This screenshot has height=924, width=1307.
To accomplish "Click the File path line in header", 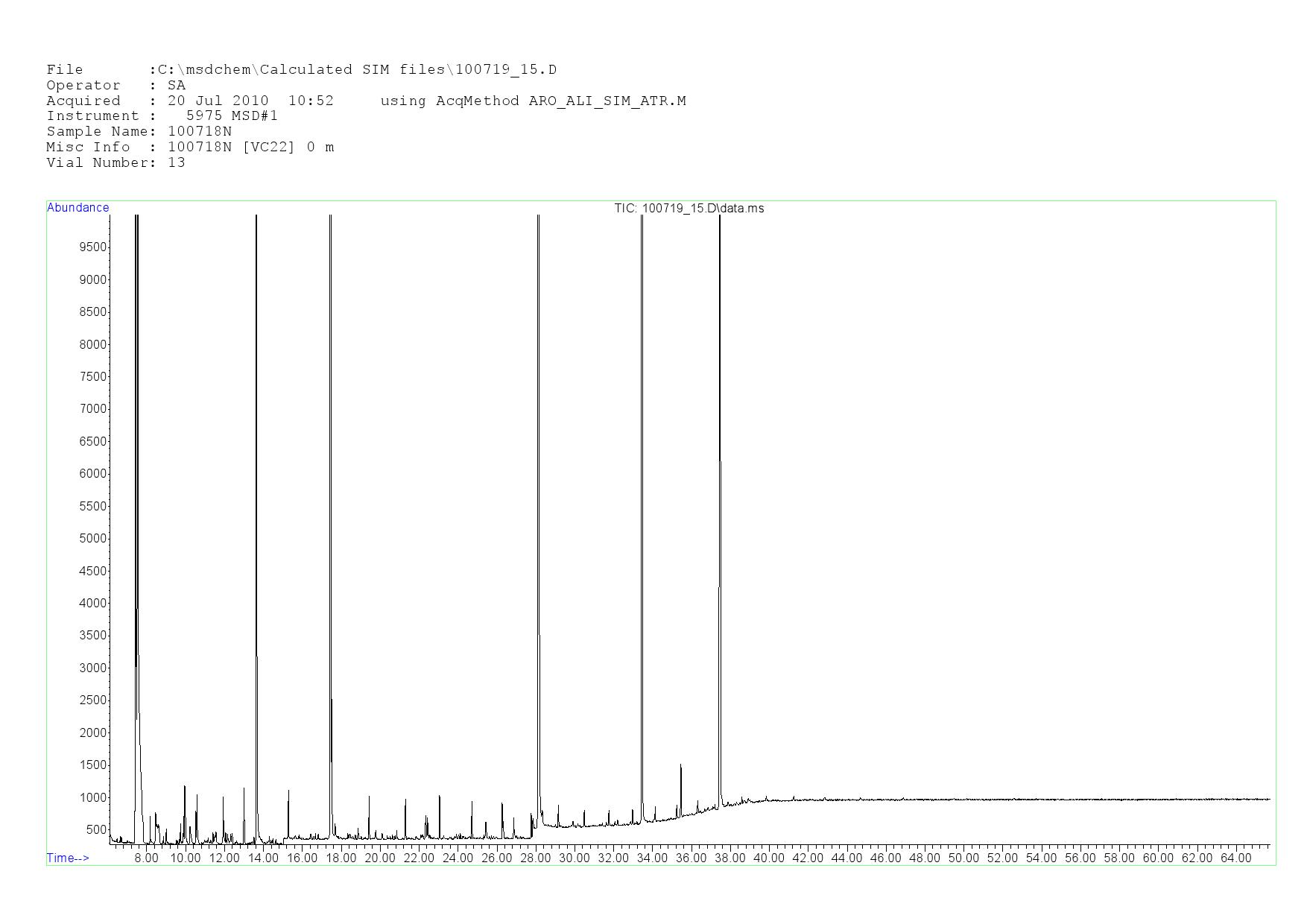I will pos(301,70).
